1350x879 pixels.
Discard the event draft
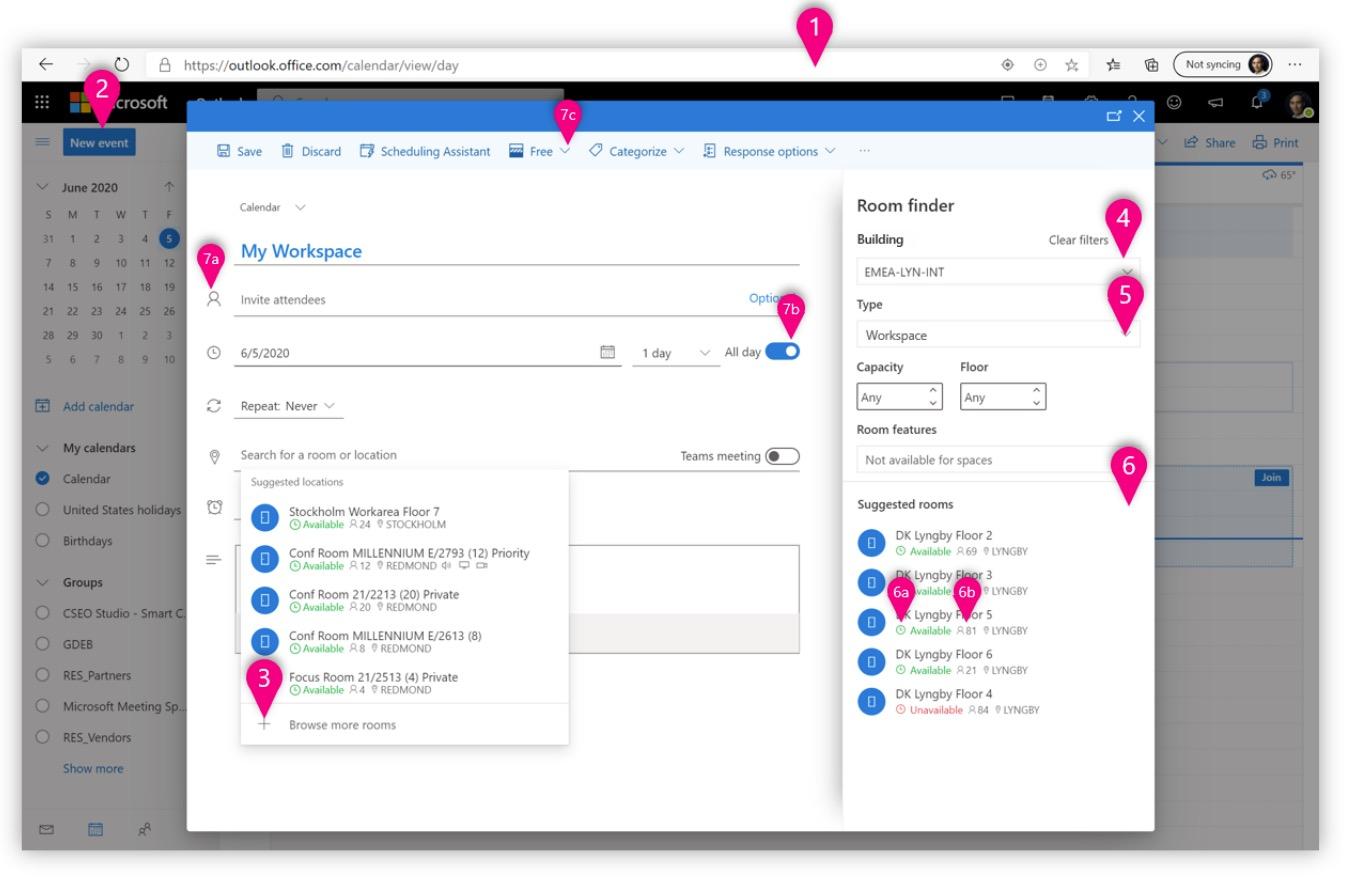coord(311,151)
